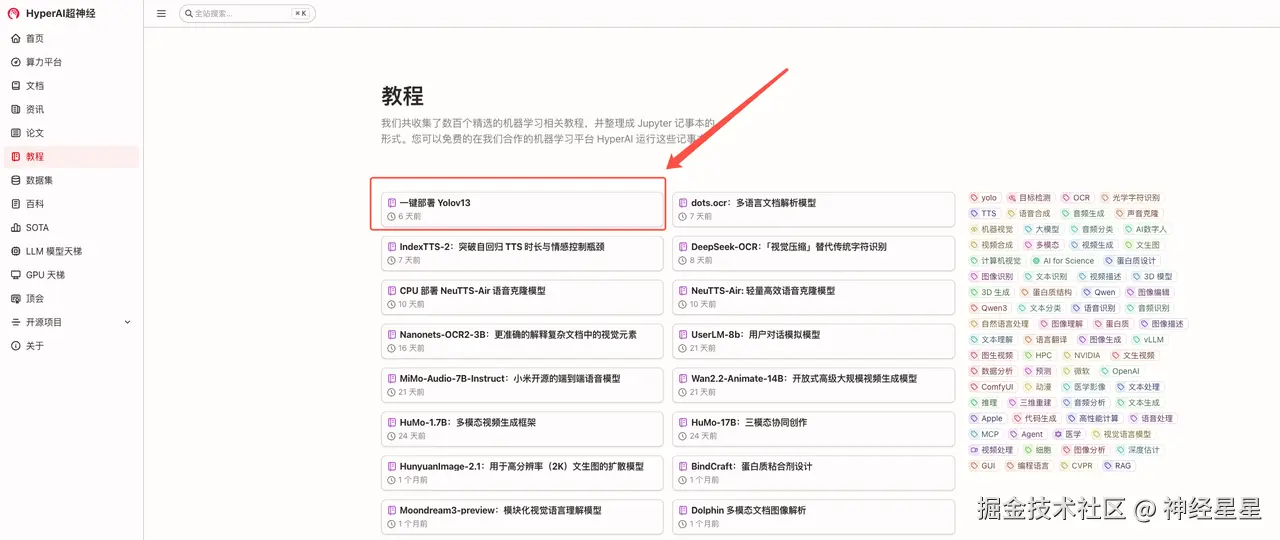Filter by the 蛋白质设计 tag

click(x=1130, y=261)
